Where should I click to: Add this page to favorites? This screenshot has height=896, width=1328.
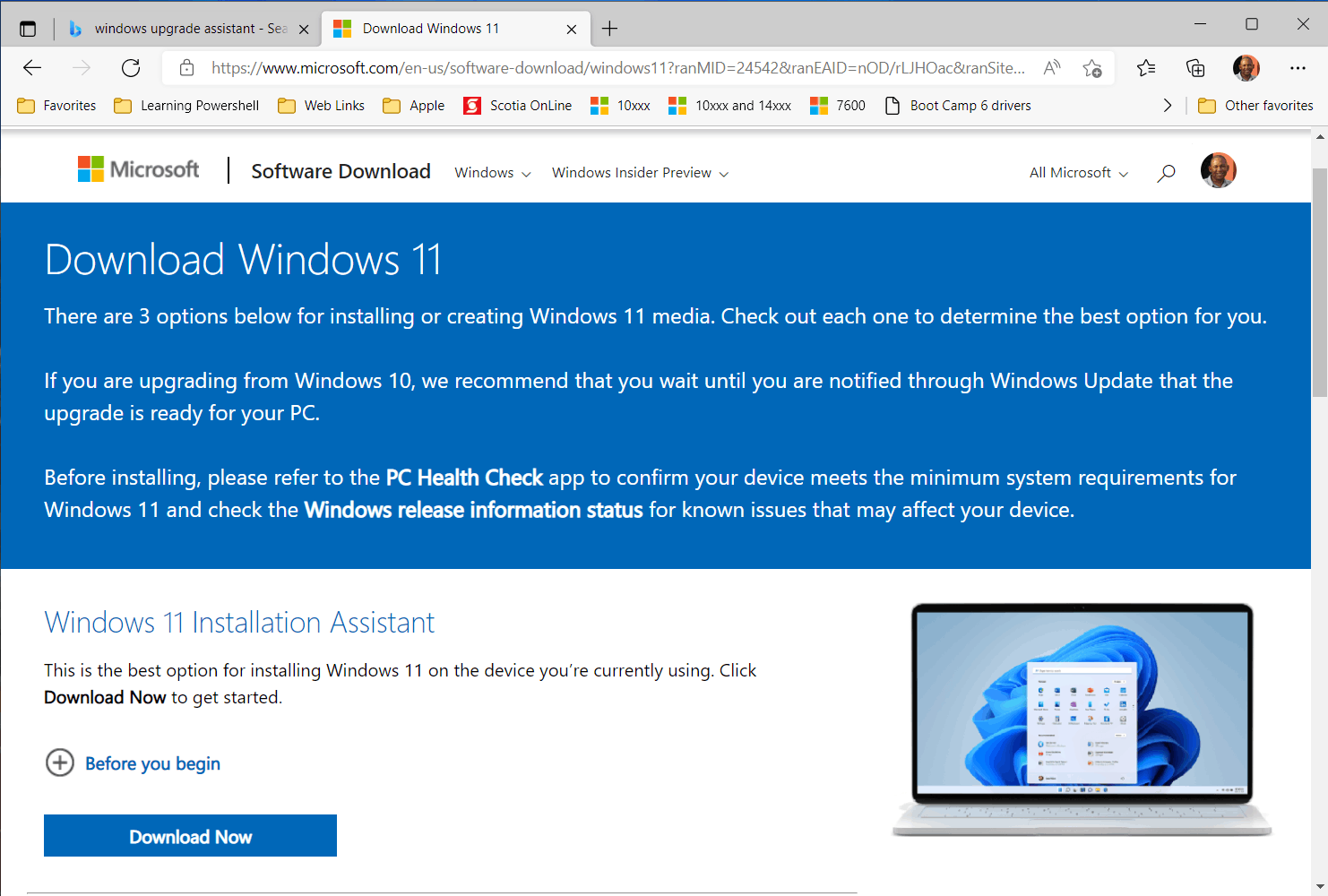tap(1092, 68)
